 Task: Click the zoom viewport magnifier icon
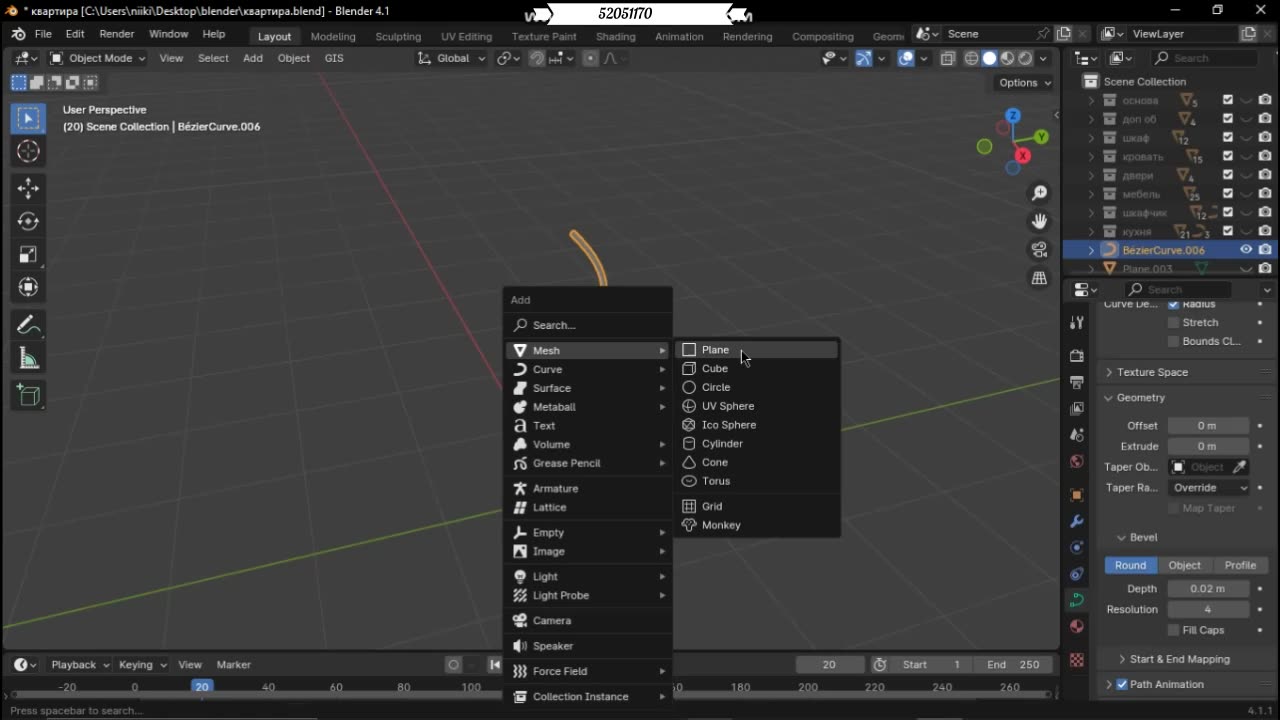pos(1040,193)
